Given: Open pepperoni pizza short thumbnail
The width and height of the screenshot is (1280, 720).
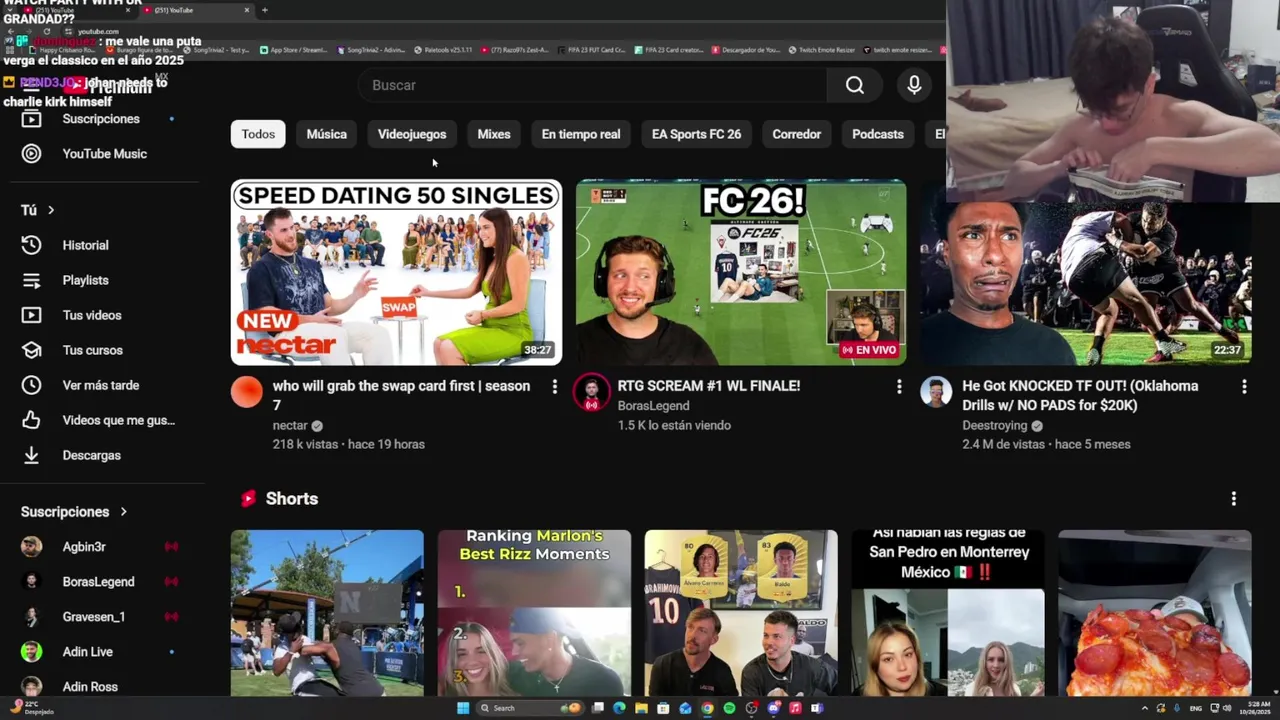Looking at the screenshot, I should click(x=1155, y=612).
